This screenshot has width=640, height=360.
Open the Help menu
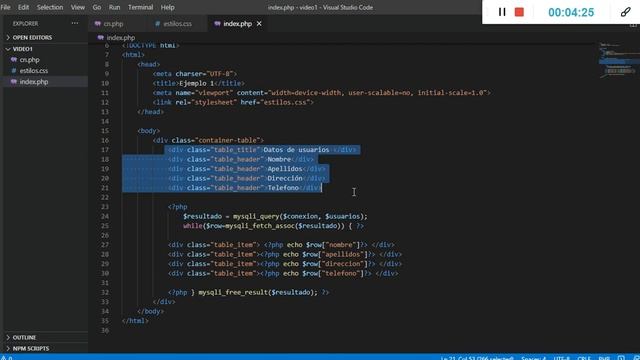click(x=167, y=7)
